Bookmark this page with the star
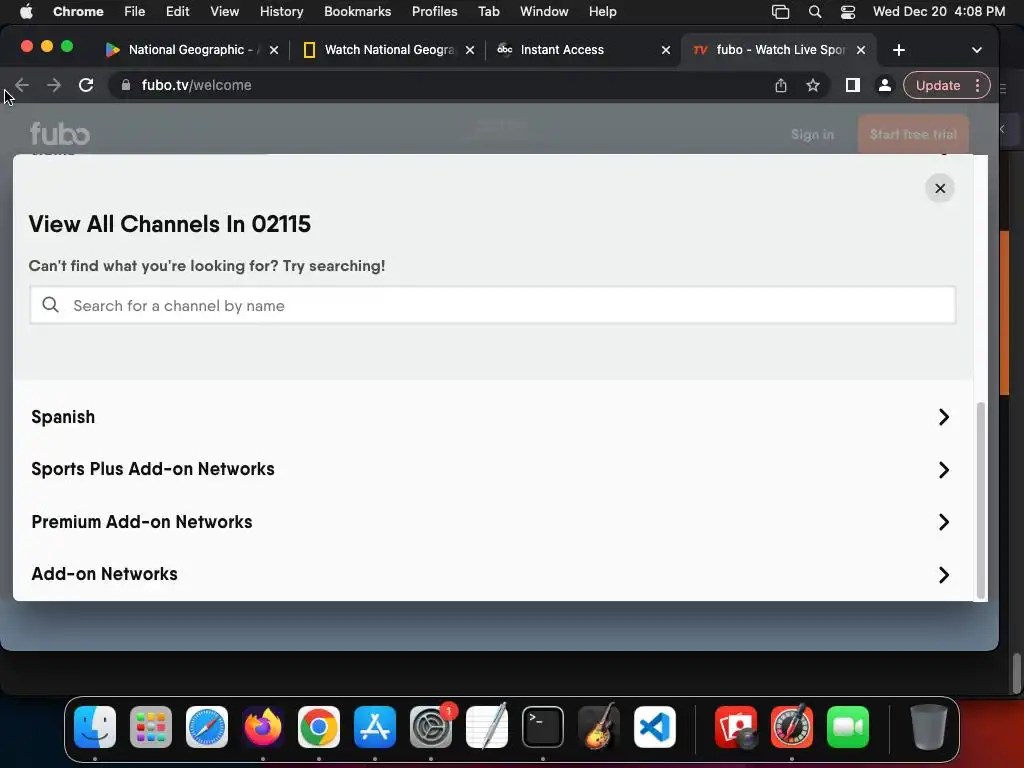The height and width of the screenshot is (768, 1024). [812, 86]
